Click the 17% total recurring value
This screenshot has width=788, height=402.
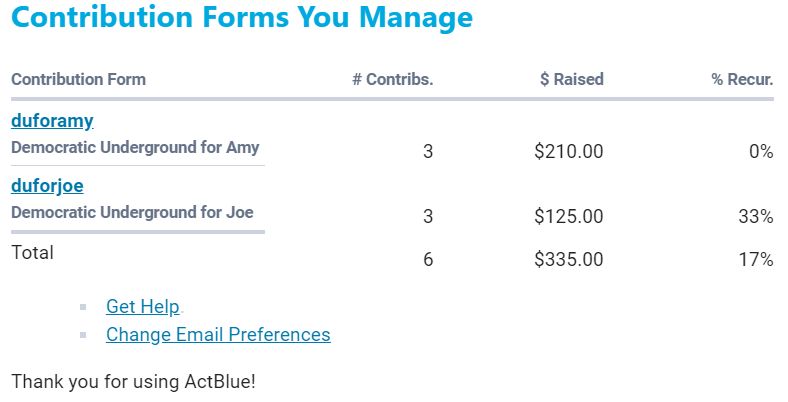[x=756, y=260]
